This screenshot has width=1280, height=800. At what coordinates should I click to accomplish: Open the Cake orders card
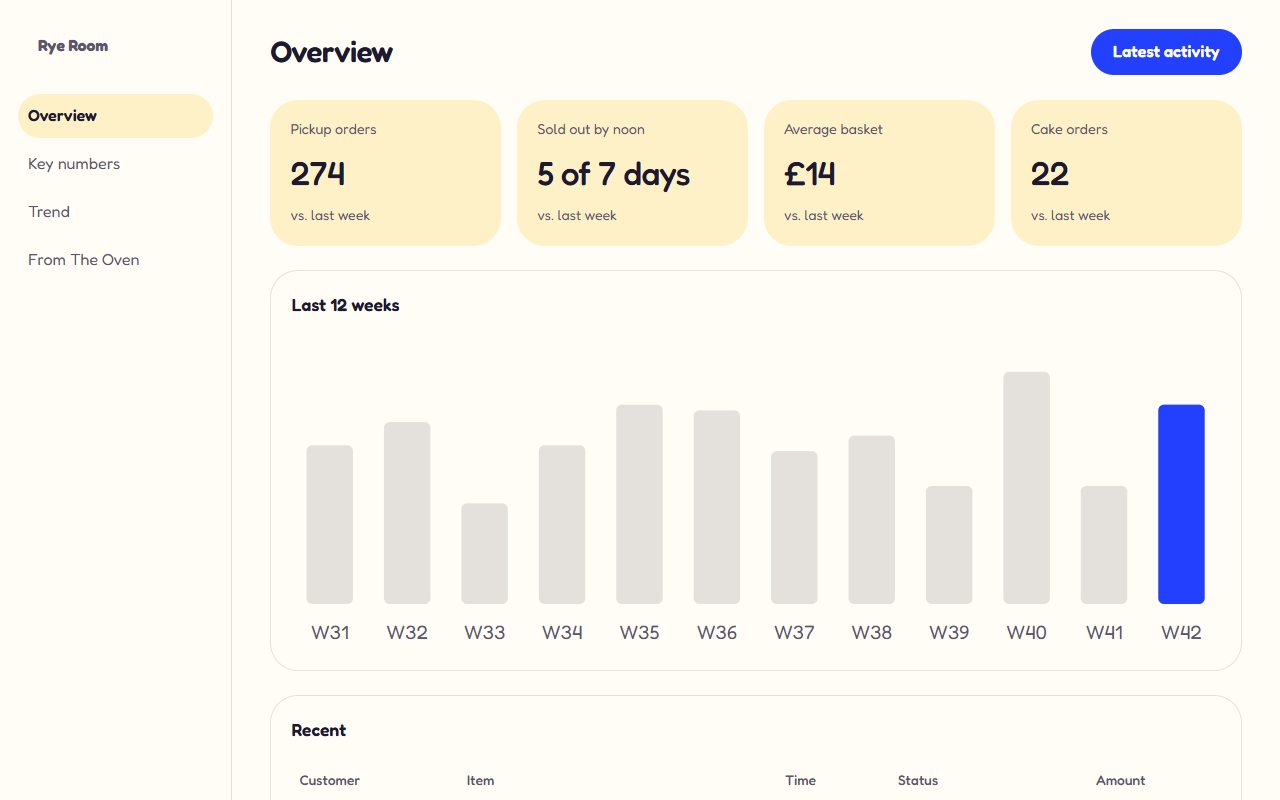point(1126,173)
